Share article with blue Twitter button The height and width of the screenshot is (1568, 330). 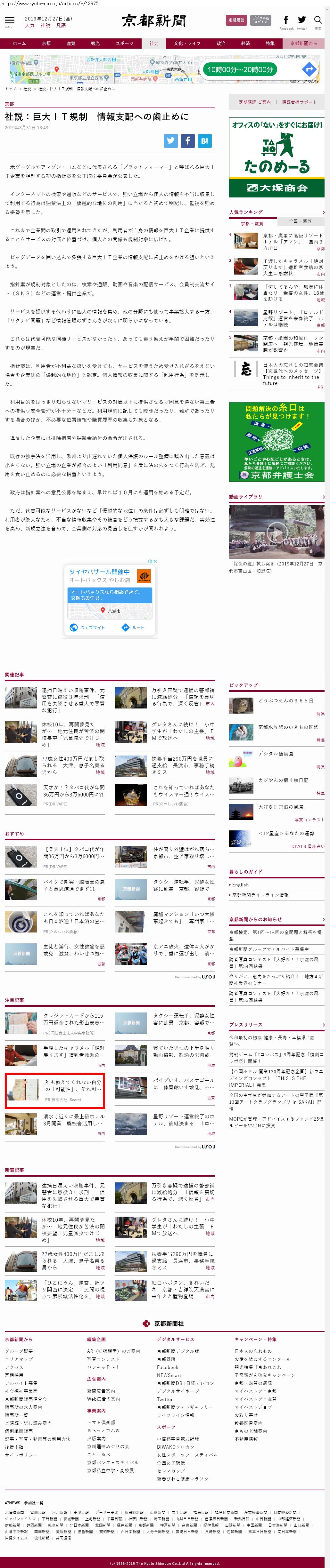tap(171, 140)
